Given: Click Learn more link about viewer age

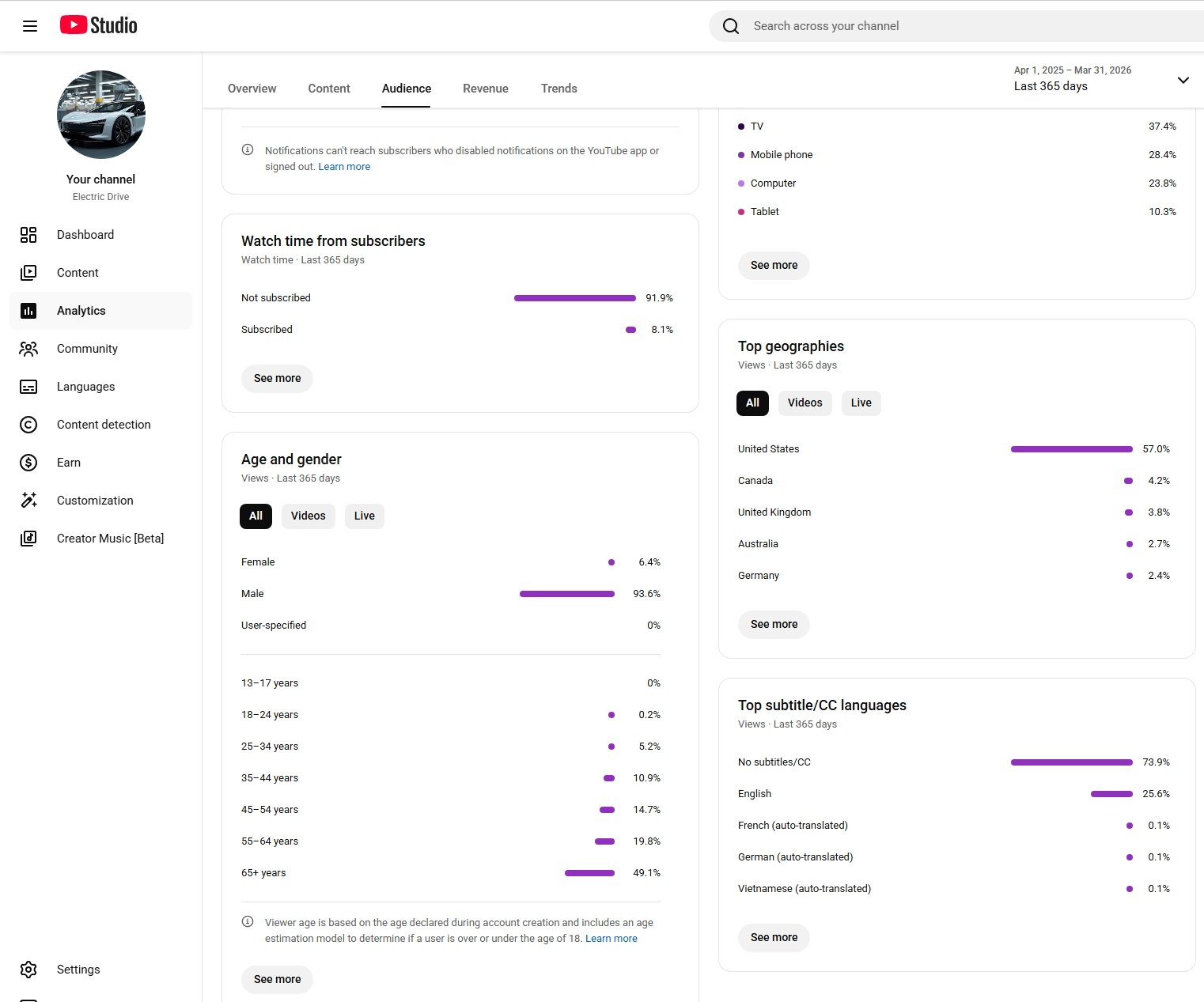Looking at the screenshot, I should [x=611, y=939].
